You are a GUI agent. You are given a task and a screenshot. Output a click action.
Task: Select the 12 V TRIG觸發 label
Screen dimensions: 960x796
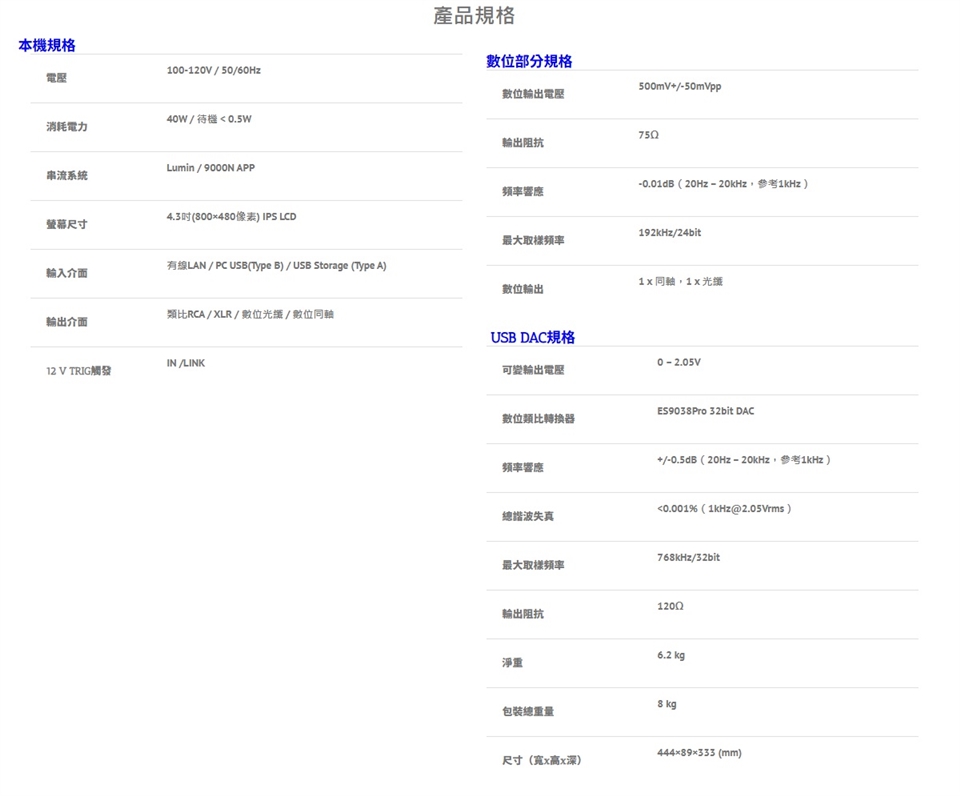click(x=78, y=371)
